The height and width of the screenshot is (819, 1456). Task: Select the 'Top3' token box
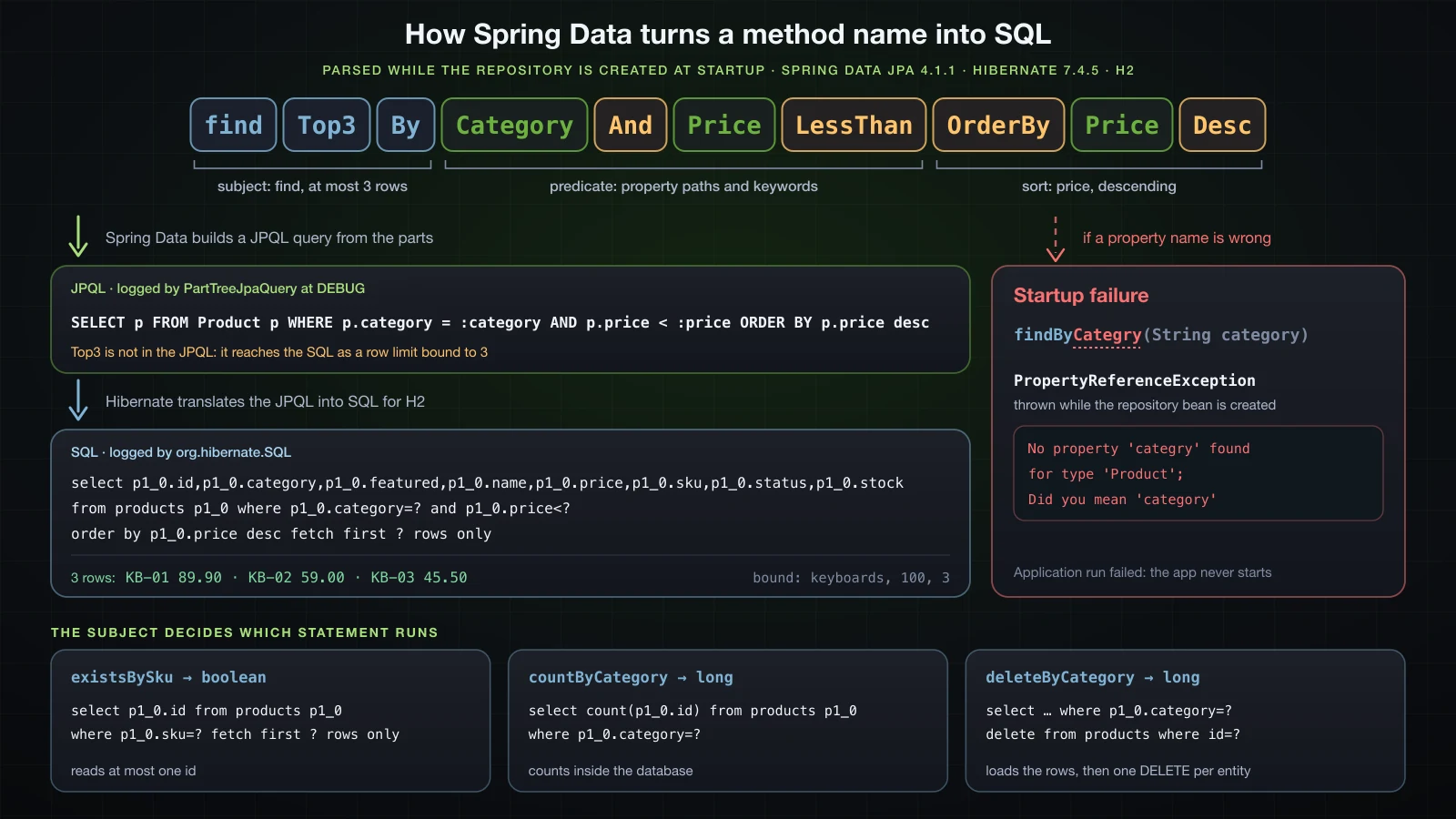pyautogui.click(x=327, y=125)
